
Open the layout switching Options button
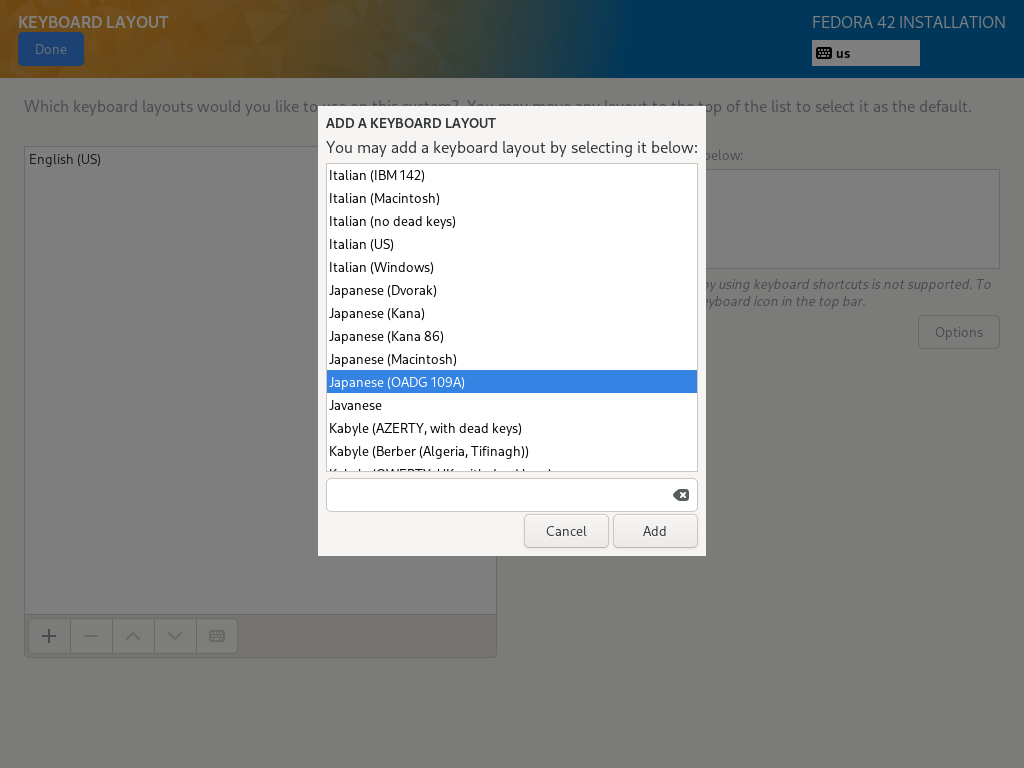(x=959, y=332)
